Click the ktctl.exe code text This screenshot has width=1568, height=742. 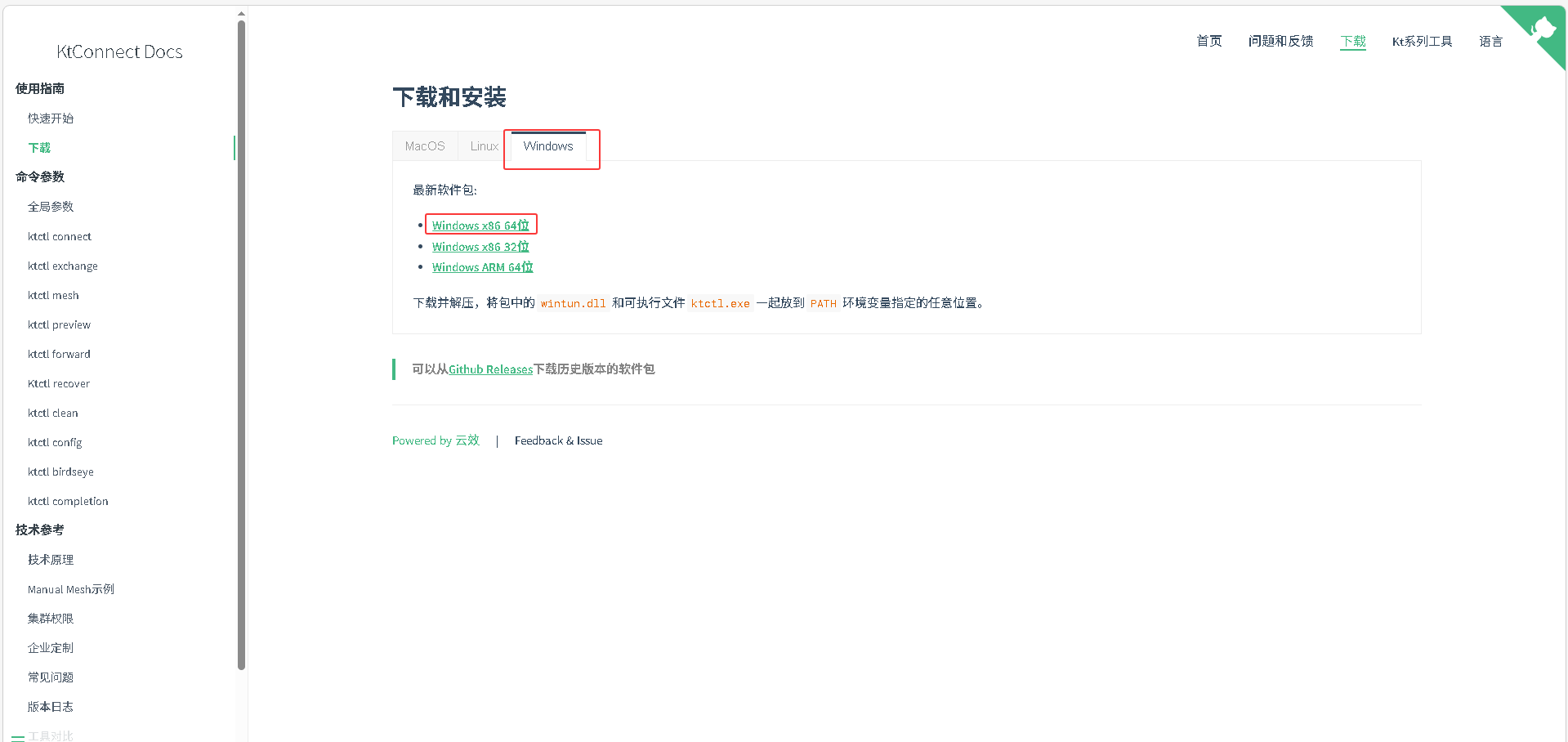(721, 303)
